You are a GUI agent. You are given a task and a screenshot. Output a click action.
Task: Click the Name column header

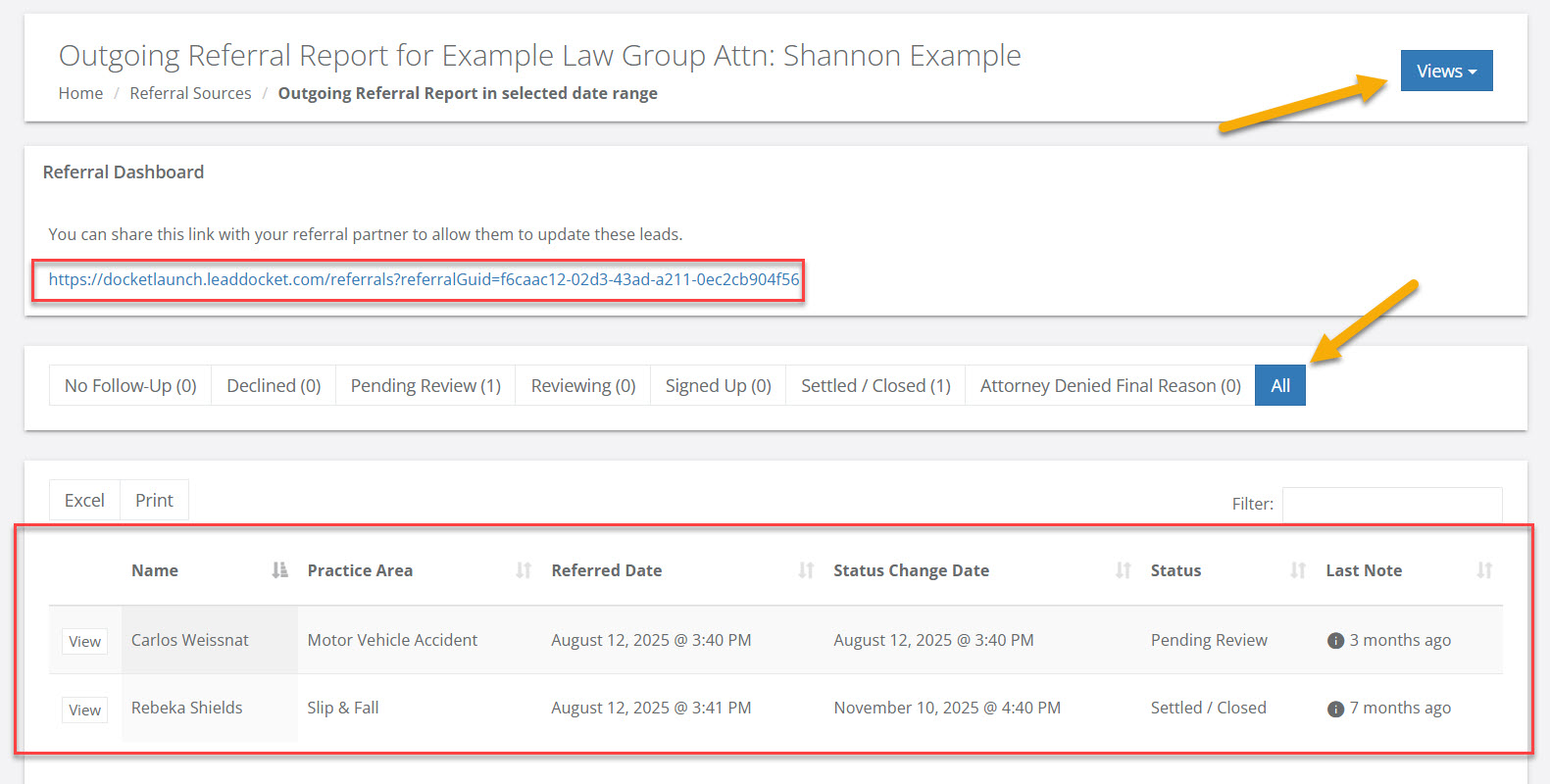[x=210, y=570]
